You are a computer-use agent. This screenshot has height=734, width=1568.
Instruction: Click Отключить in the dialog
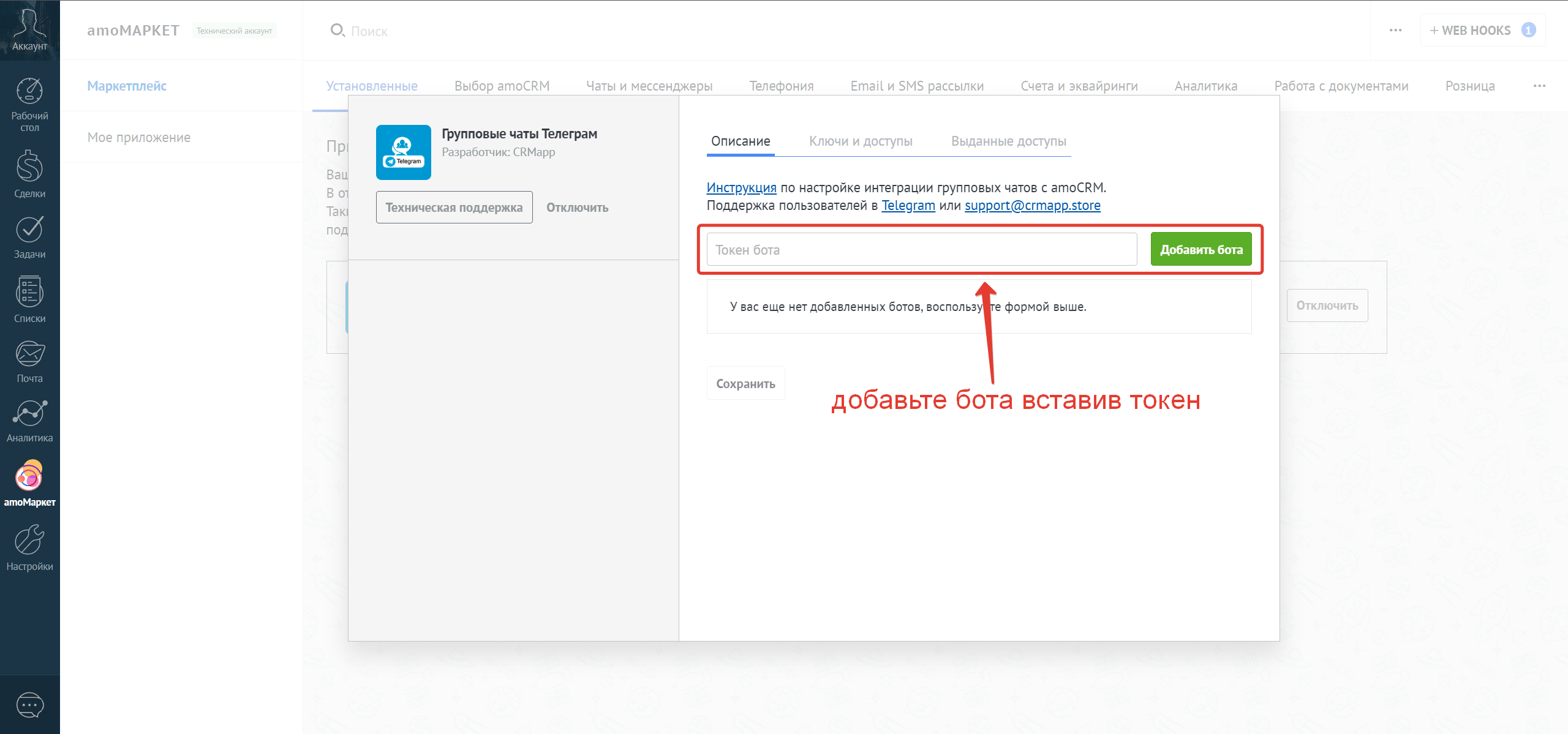pos(577,208)
